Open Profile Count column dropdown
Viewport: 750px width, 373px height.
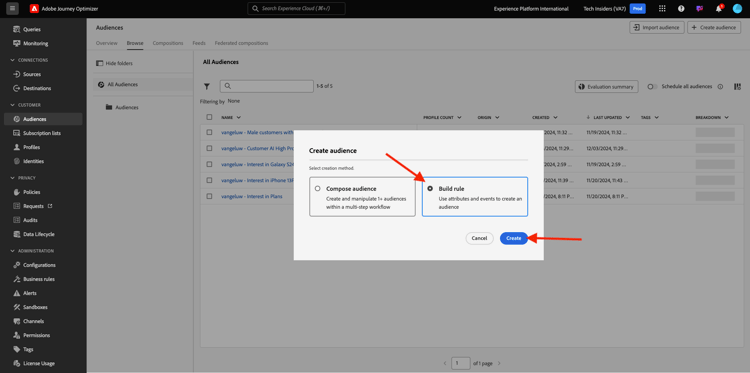tap(459, 117)
